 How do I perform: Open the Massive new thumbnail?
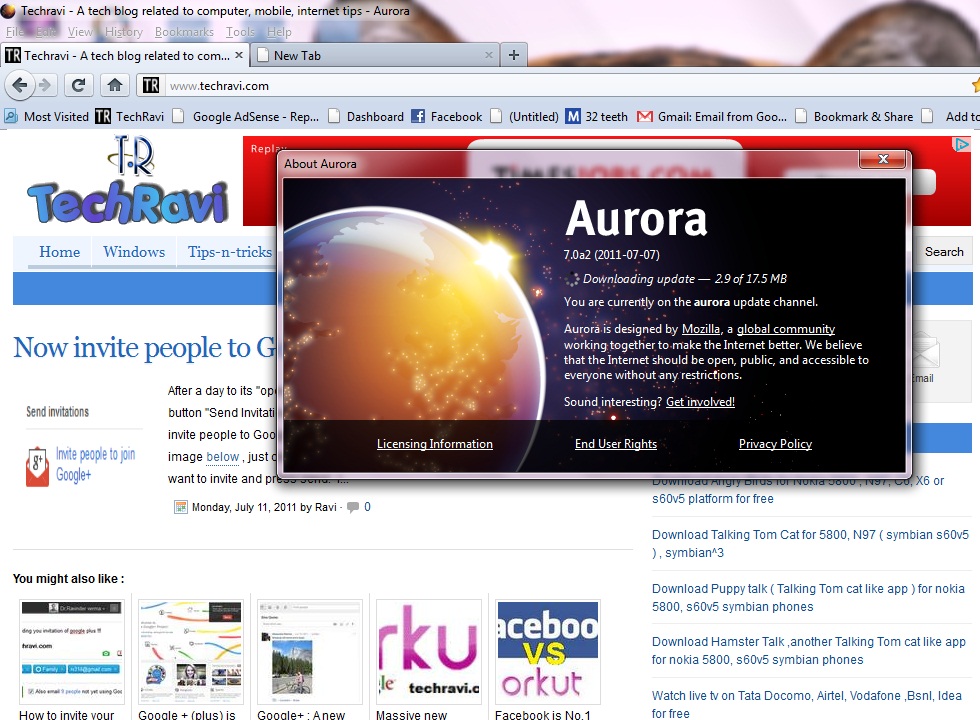(429, 652)
